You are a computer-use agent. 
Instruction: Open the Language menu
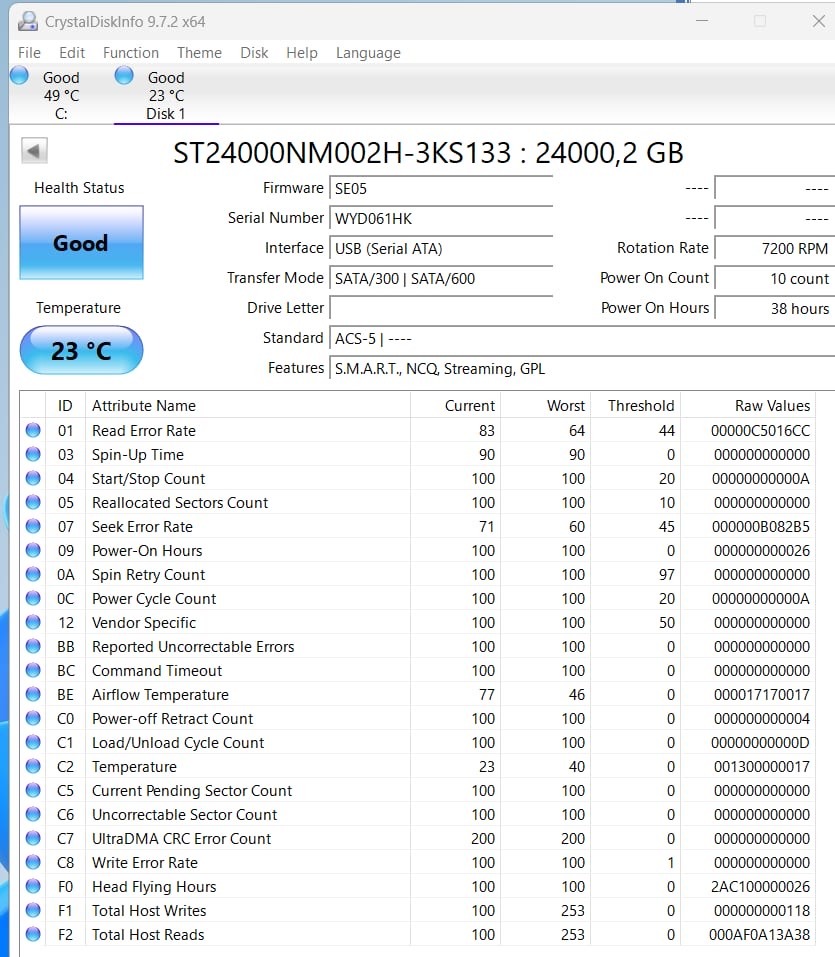368,53
